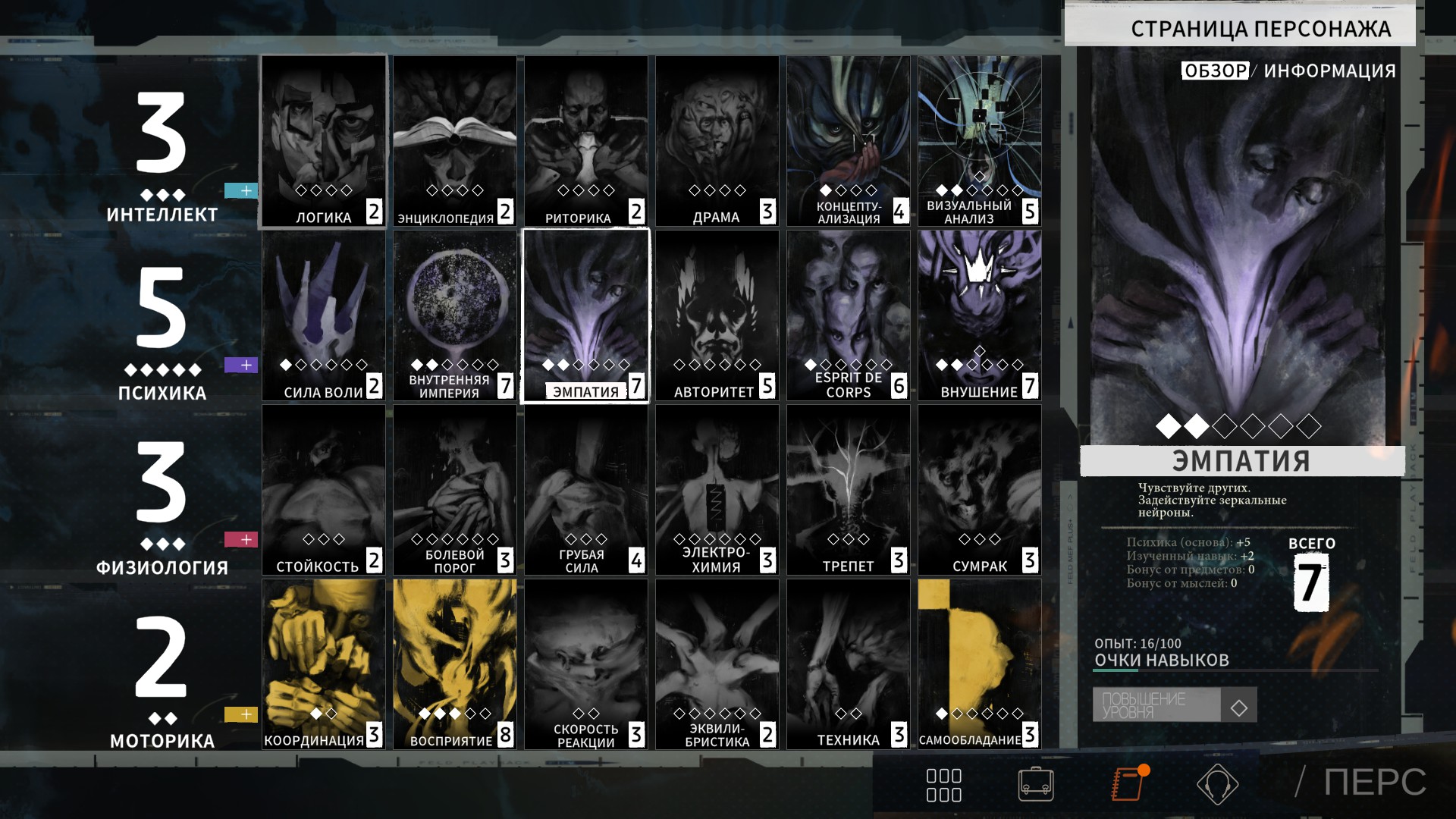Open the Риторика skill card
The width and height of the screenshot is (1456, 819).
[586, 141]
